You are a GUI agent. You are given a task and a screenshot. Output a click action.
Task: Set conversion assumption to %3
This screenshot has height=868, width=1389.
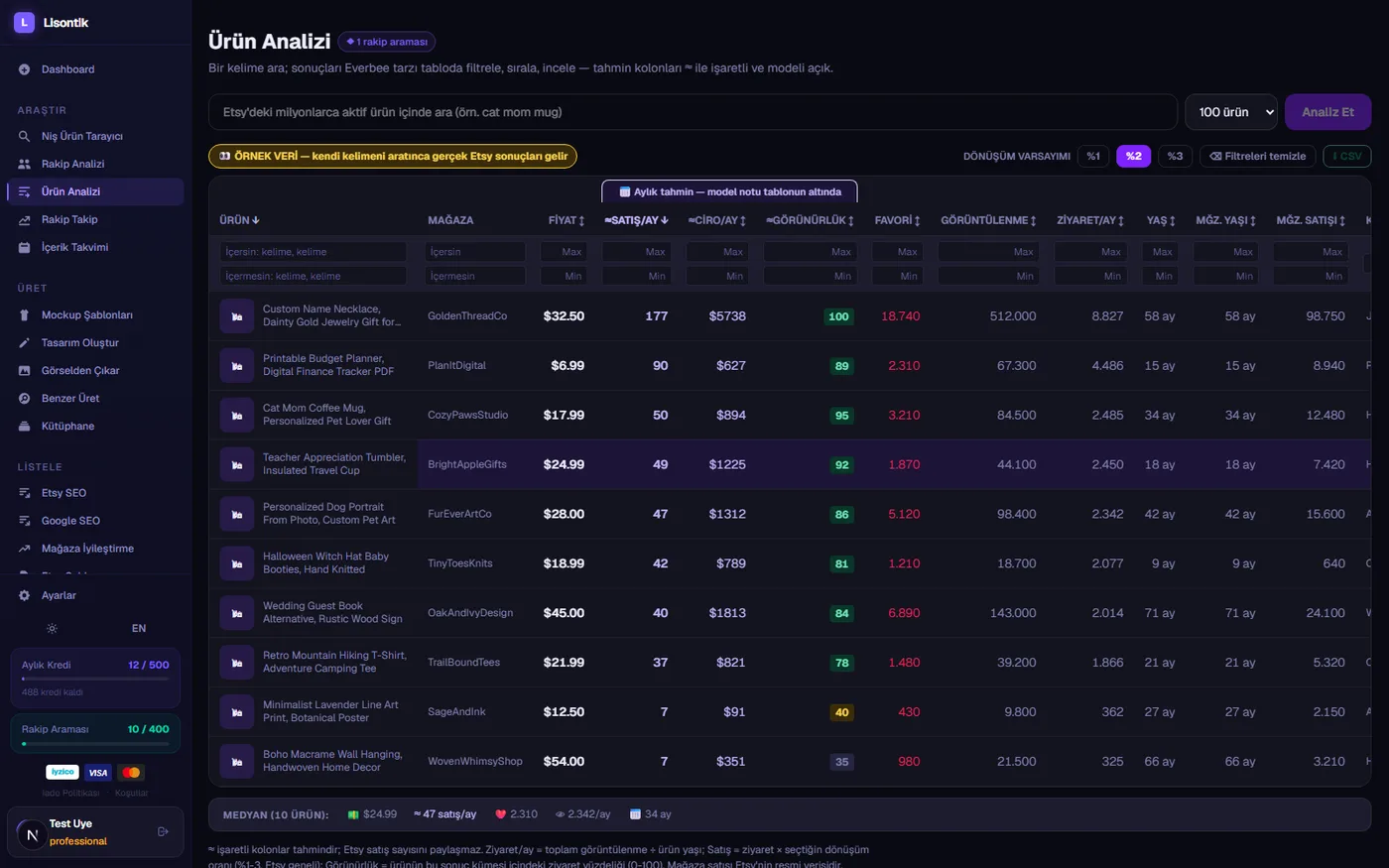coord(1175,156)
